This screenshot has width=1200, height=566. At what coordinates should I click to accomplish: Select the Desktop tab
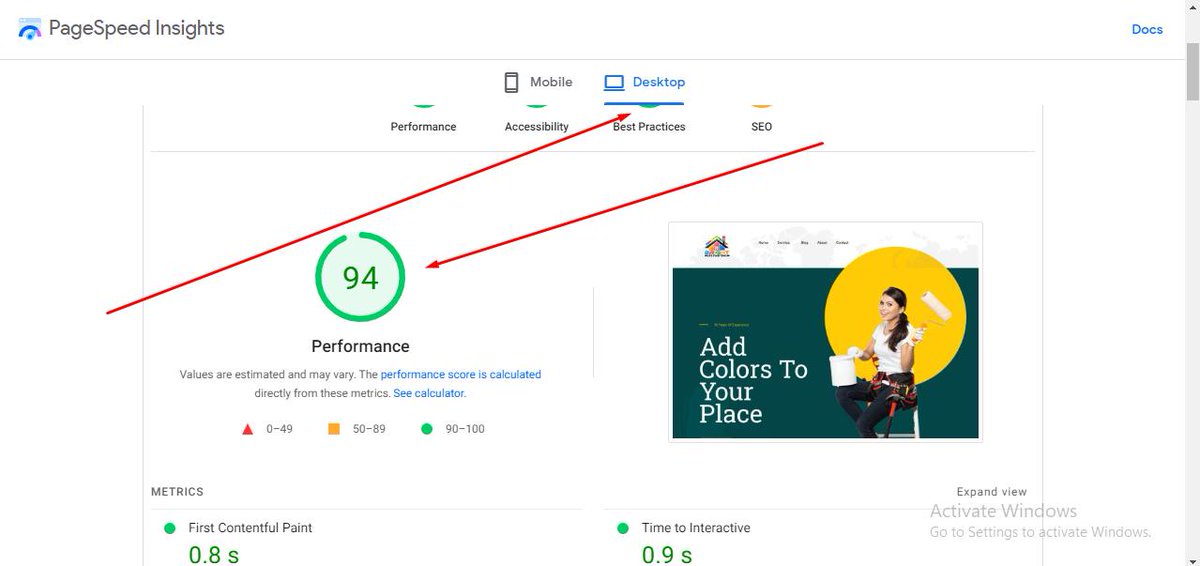click(644, 82)
